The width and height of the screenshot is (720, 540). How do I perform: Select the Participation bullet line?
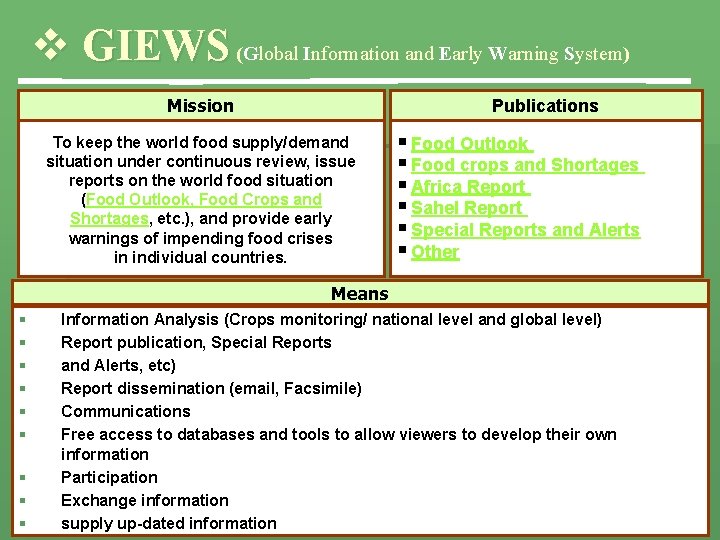pos(109,477)
